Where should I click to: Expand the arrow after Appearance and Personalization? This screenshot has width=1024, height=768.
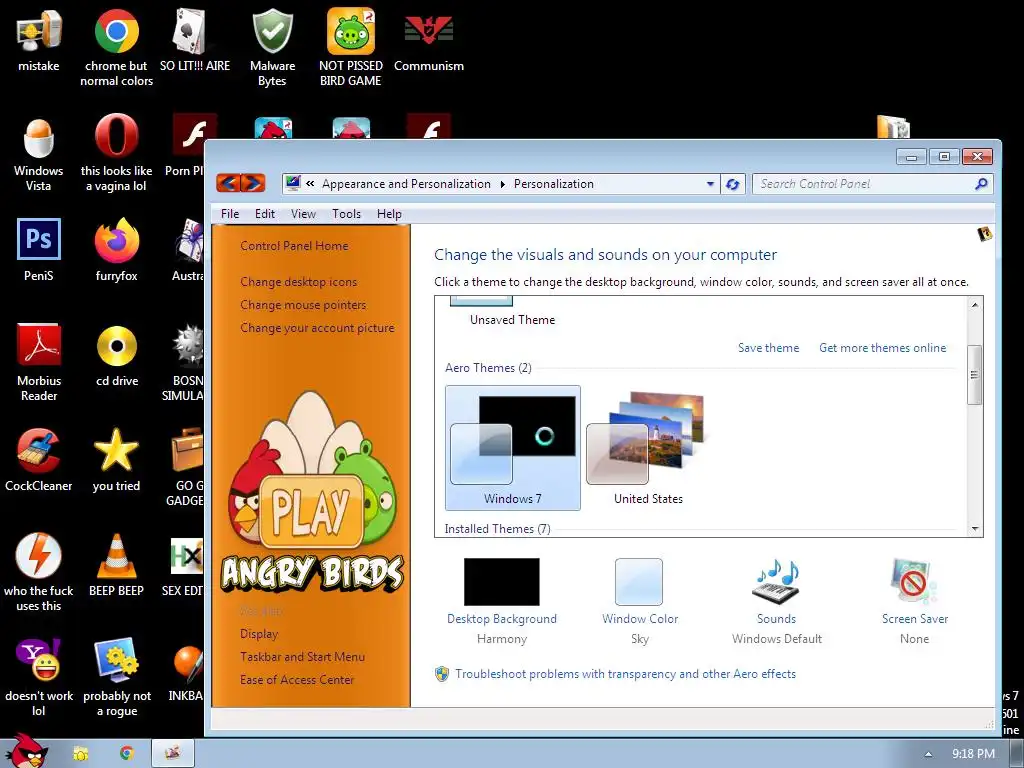(x=502, y=184)
